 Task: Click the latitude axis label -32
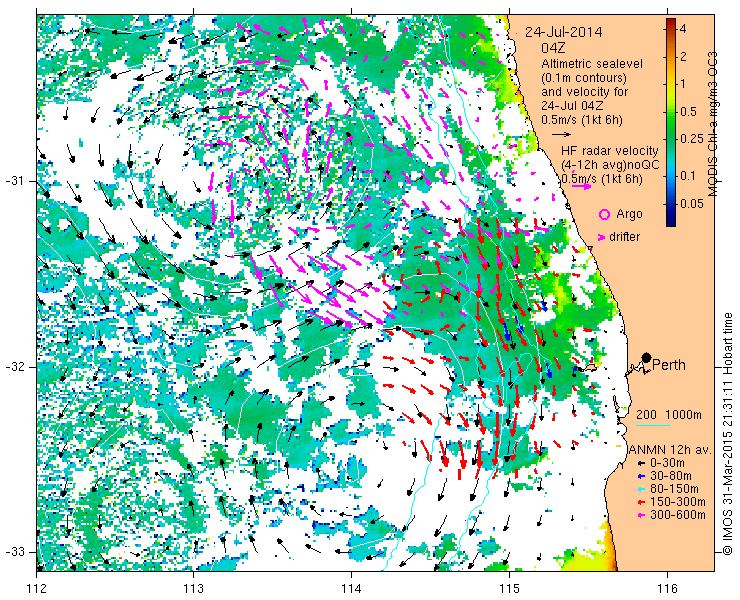coord(14,366)
